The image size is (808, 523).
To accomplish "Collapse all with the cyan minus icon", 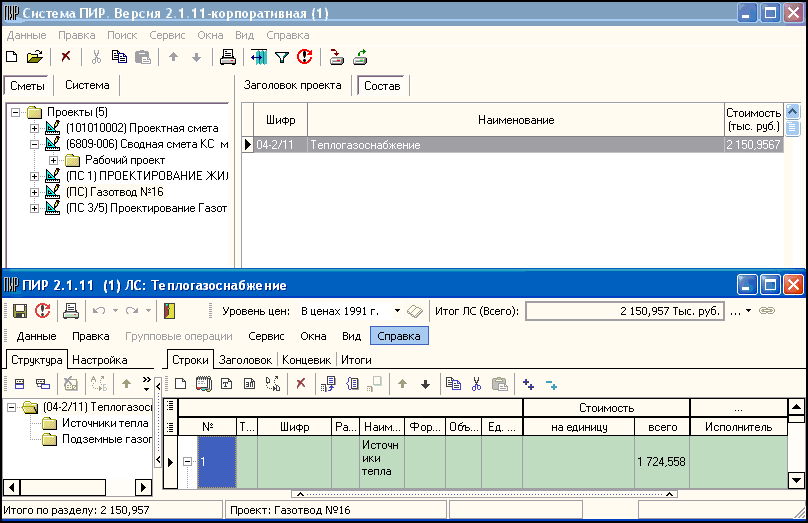I will click(551, 385).
